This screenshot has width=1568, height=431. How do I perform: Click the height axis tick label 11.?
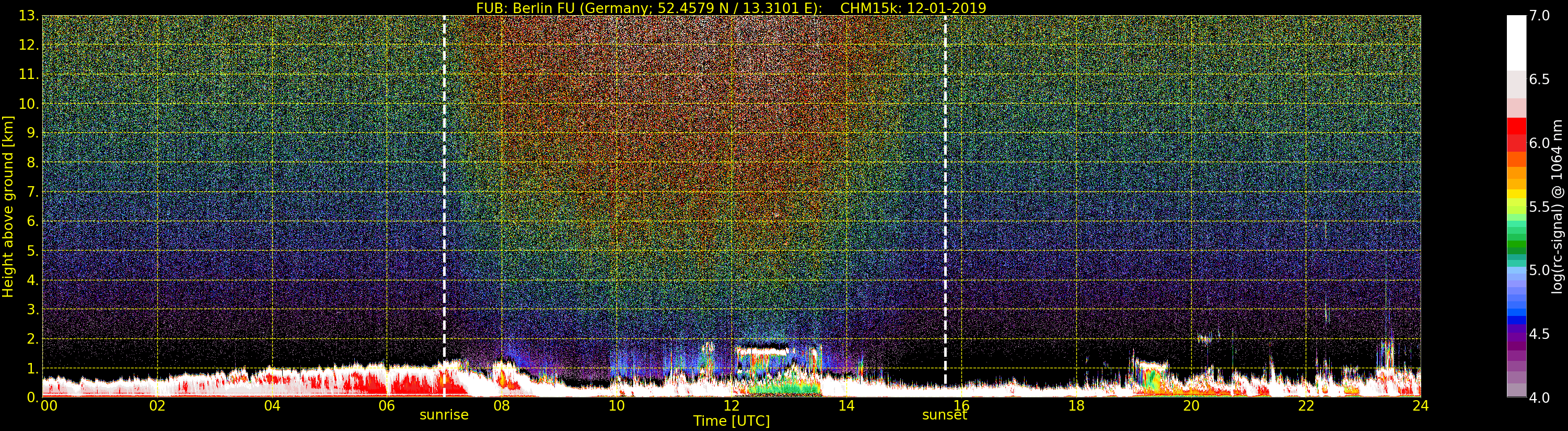(x=29, y=74)
